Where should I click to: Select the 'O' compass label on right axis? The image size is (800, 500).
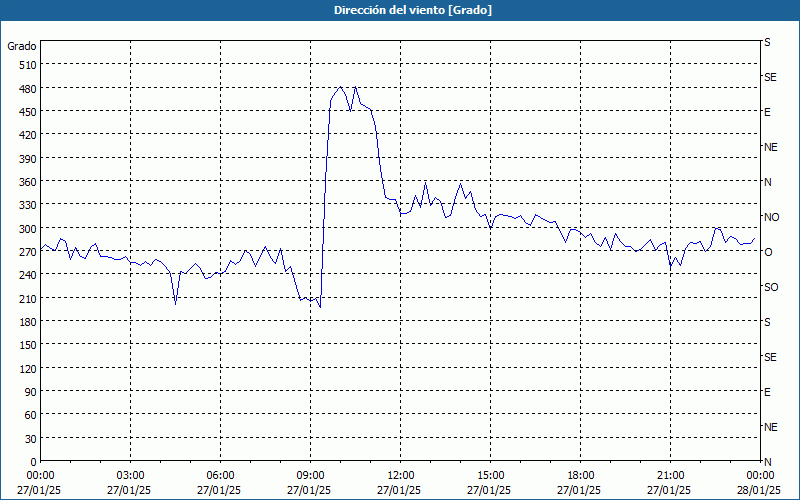point(768,252)
